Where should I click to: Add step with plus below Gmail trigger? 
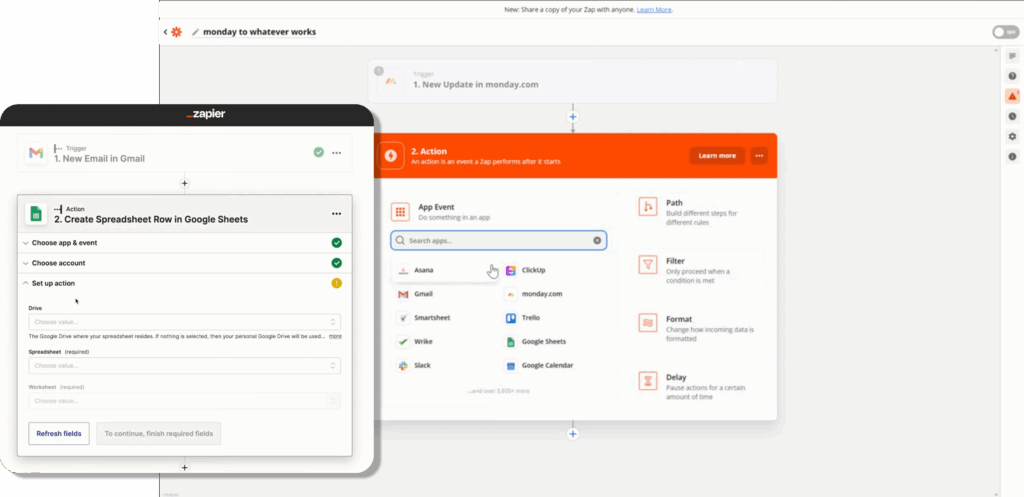[185, 184]
